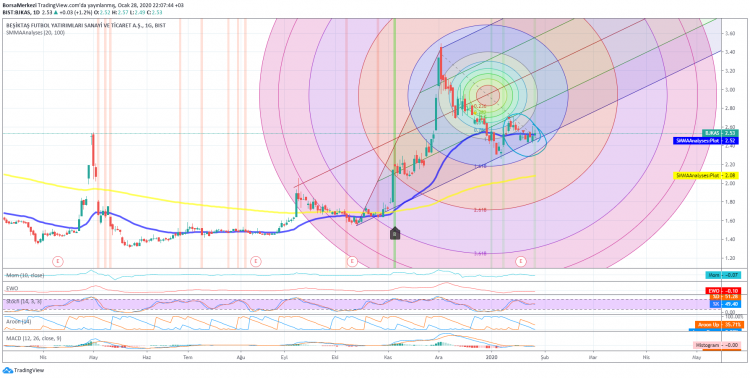Click the earnings E marker near Eki
Viewport: 750px width, 378px height.
[352, 261]
